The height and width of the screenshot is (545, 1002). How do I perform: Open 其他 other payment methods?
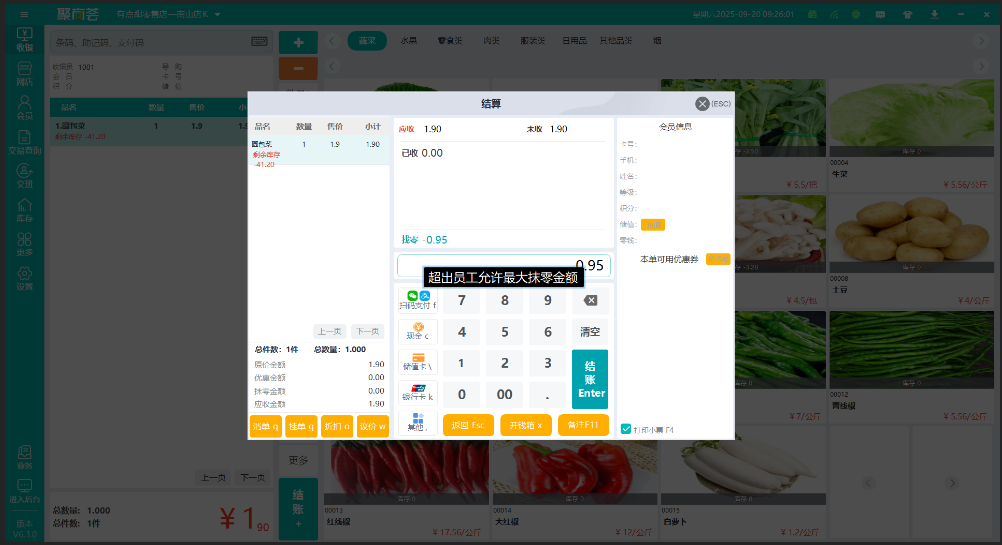[x=417, y=422]
